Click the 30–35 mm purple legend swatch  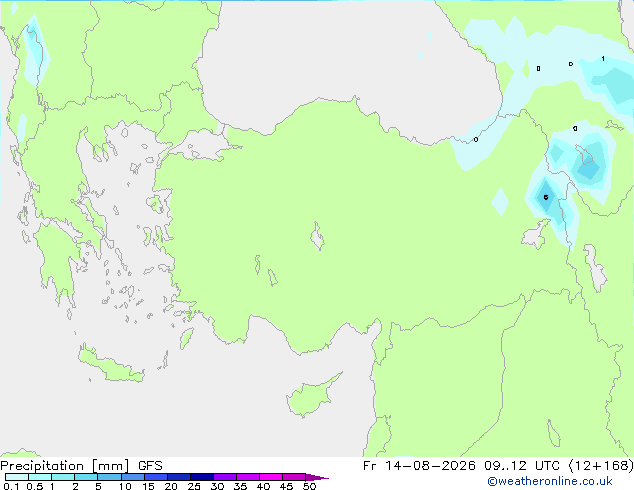pyautogui.click(x=225, y=477)
